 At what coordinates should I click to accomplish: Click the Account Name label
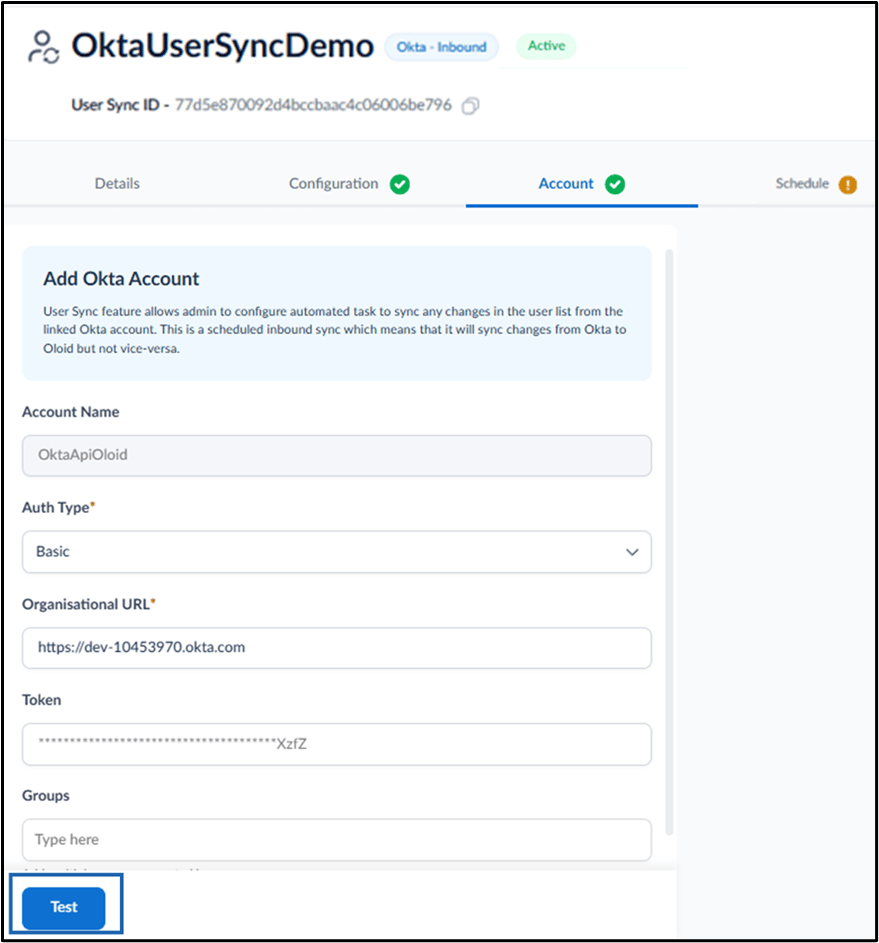click(70, 412)
